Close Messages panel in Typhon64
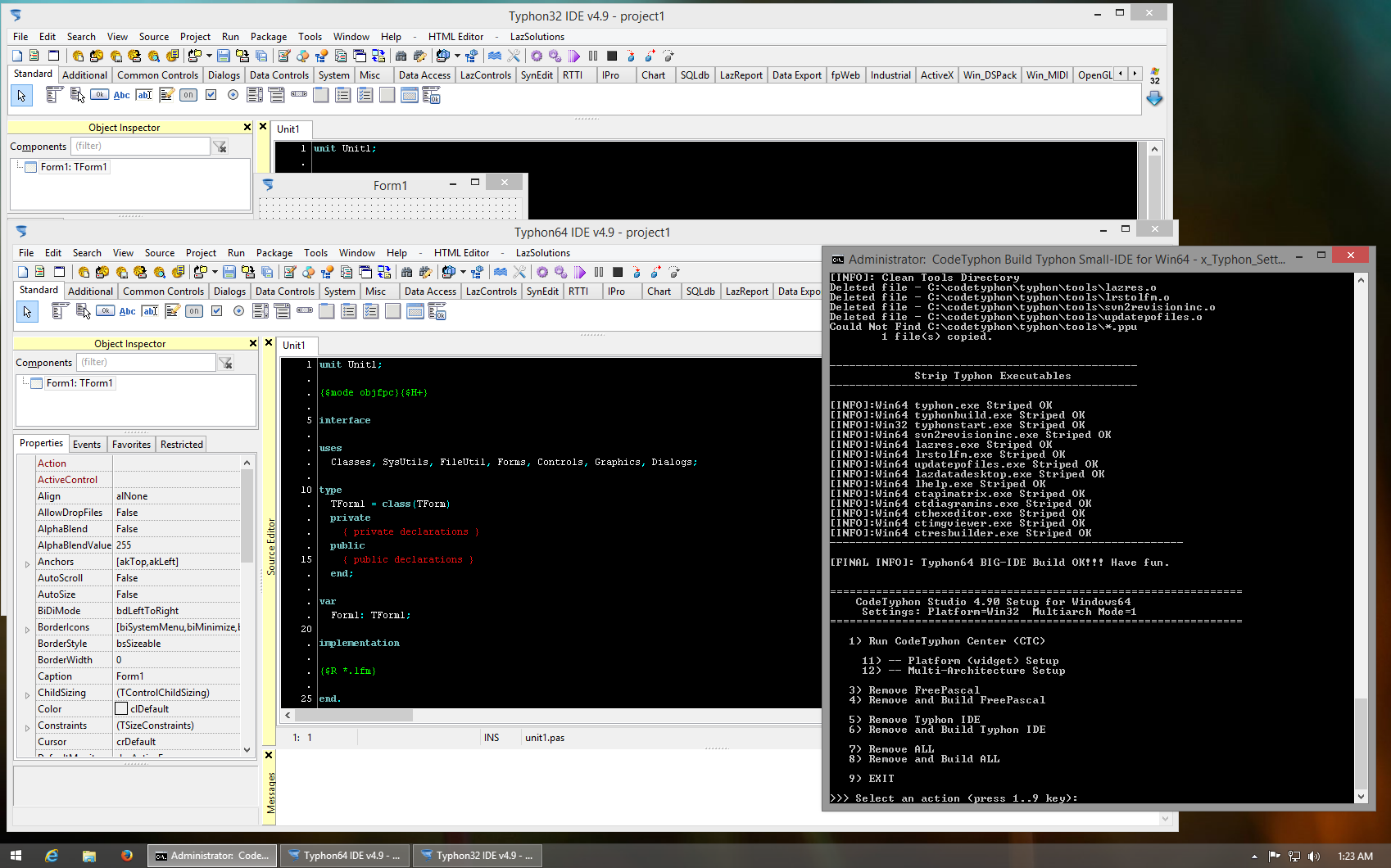The height and width of the screenshot is (868, 1391). point(268,755)
